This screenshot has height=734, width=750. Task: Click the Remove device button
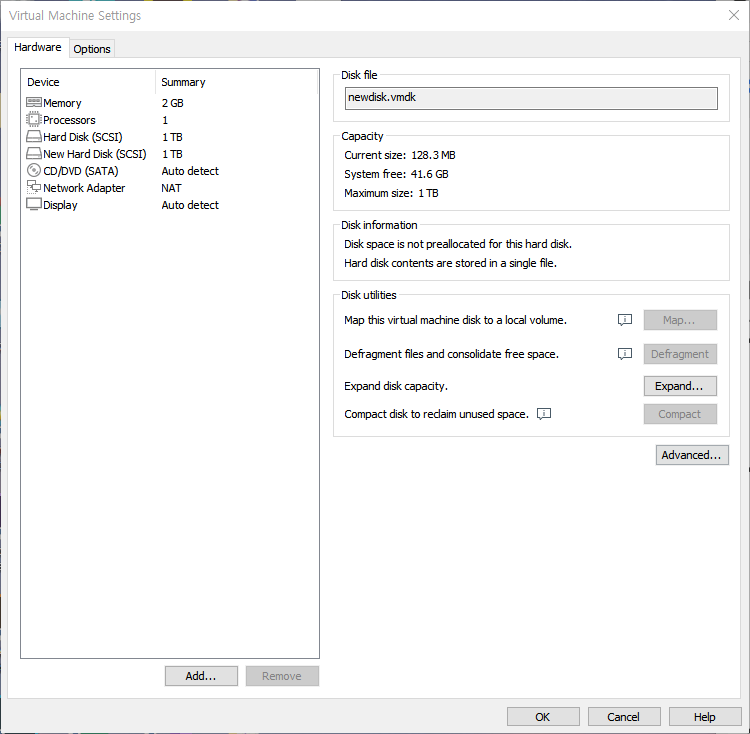click(282, 676)
